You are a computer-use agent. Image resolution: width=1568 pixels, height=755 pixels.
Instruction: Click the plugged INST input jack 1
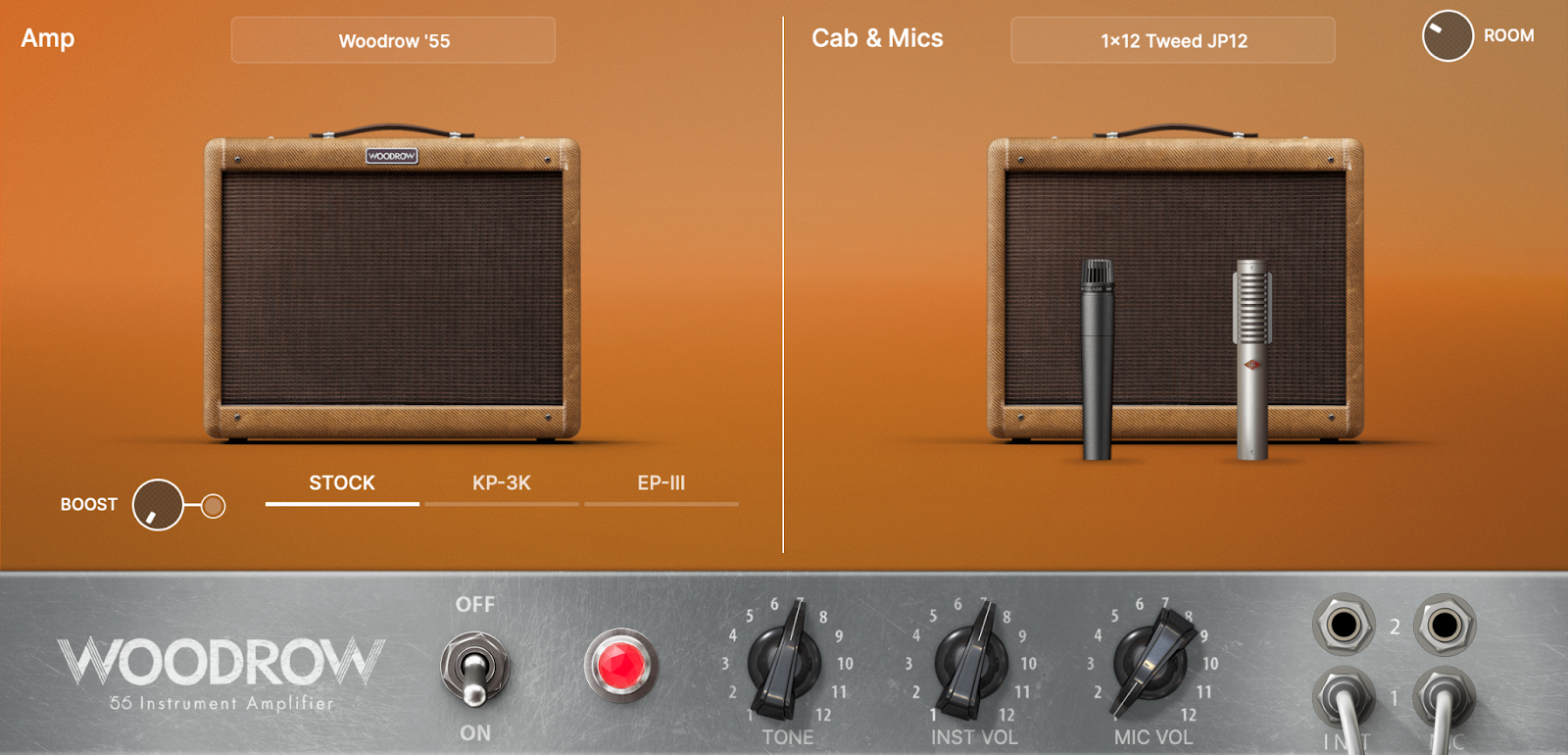[x=1342, y=699]
